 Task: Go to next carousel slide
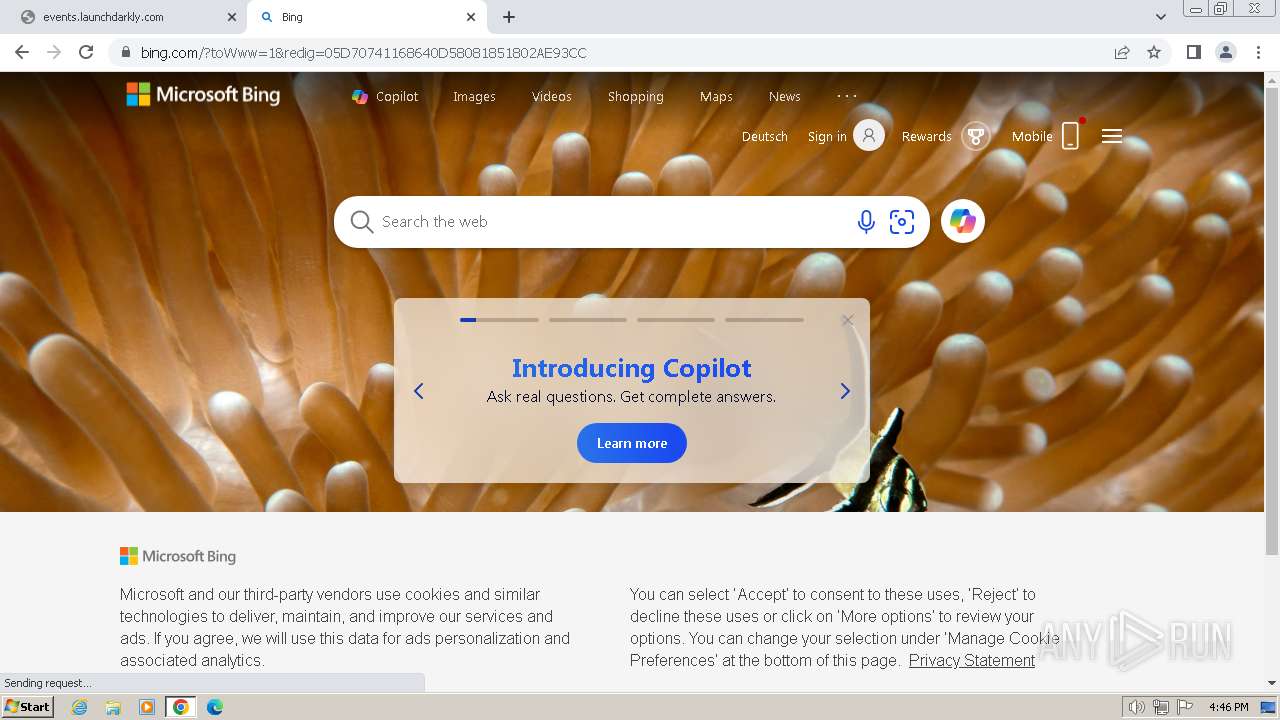pos(845,391)
